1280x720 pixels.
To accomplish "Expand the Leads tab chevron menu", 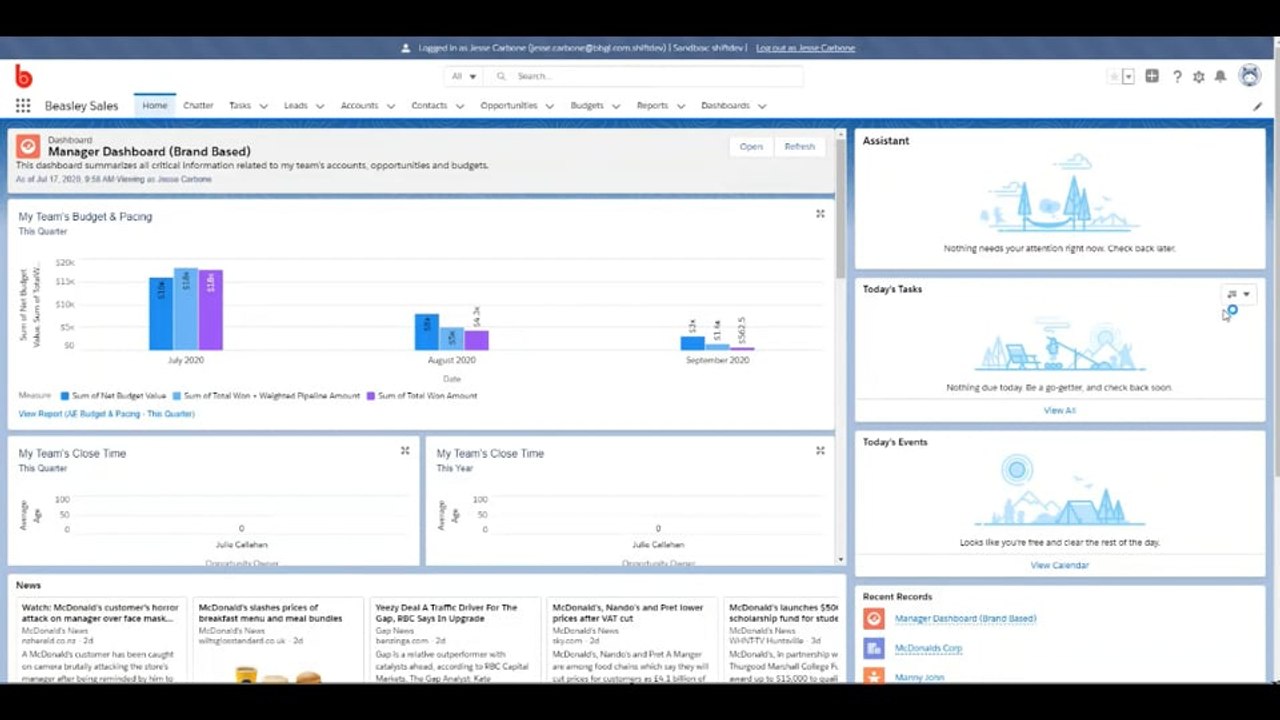I will (x=320, y=106).
